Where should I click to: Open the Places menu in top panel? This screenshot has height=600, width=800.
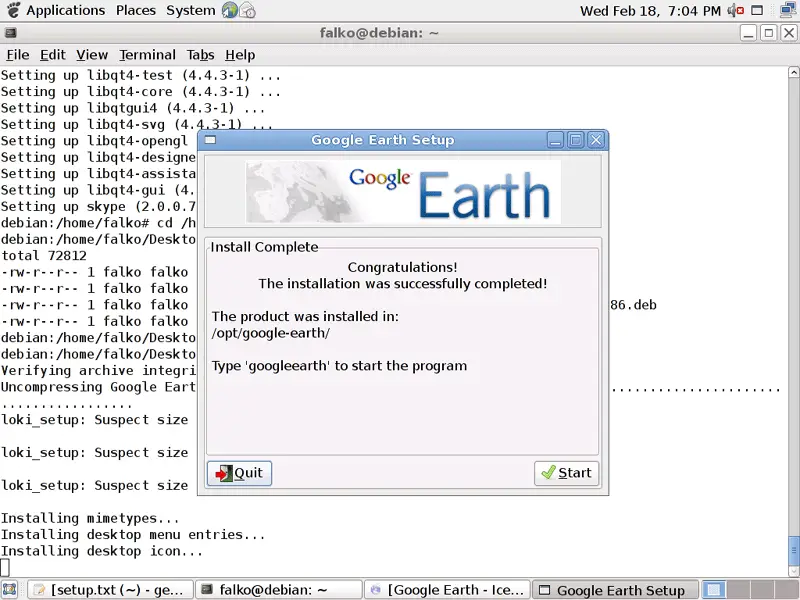136,10
